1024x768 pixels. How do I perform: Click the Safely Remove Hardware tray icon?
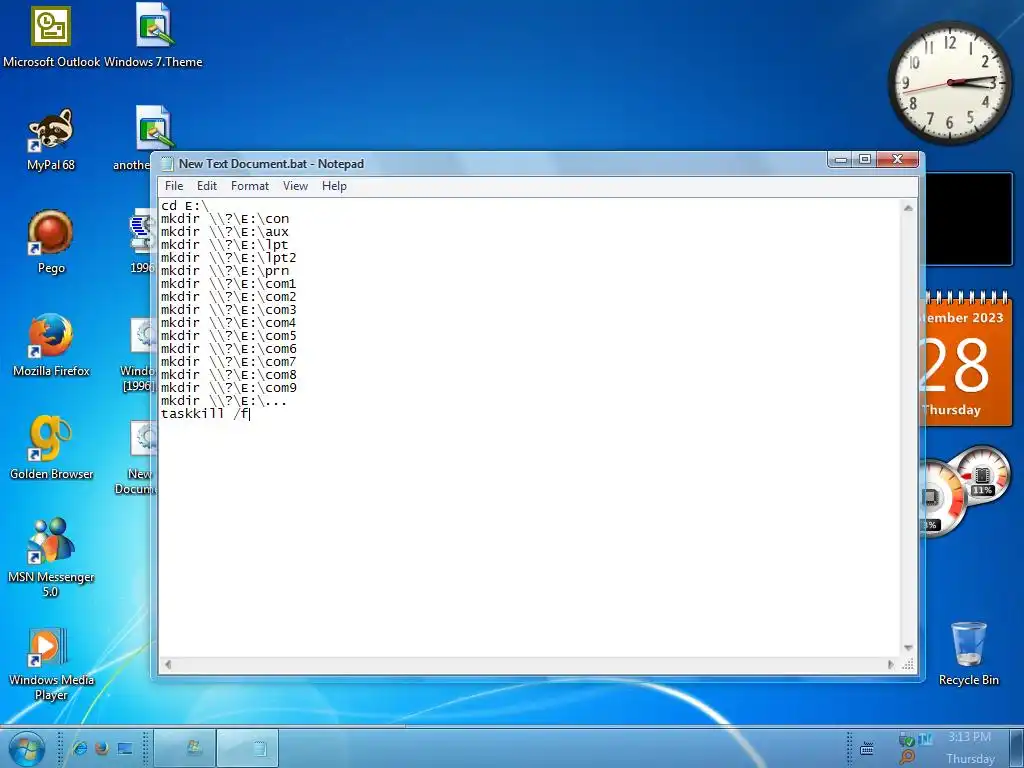coord(906,740)
